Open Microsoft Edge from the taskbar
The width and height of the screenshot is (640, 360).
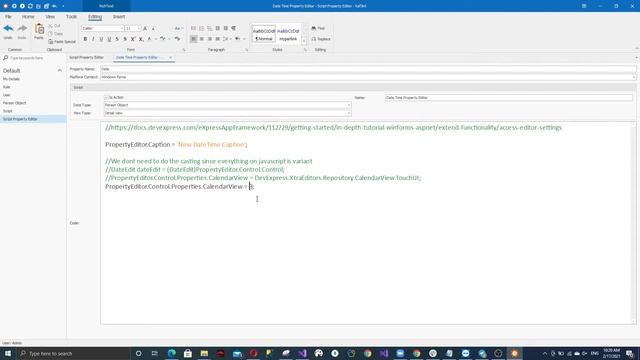pos(171,353)
